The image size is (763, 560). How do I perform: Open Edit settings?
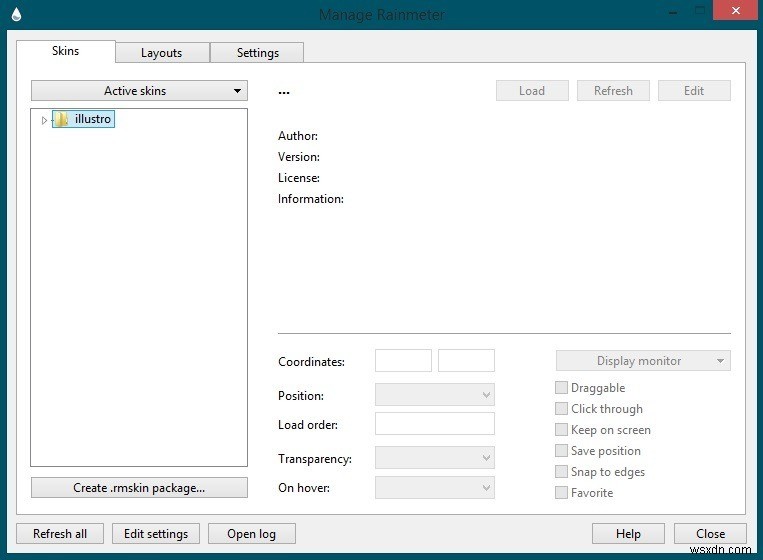pyautogui.click(x=156, y=534)
